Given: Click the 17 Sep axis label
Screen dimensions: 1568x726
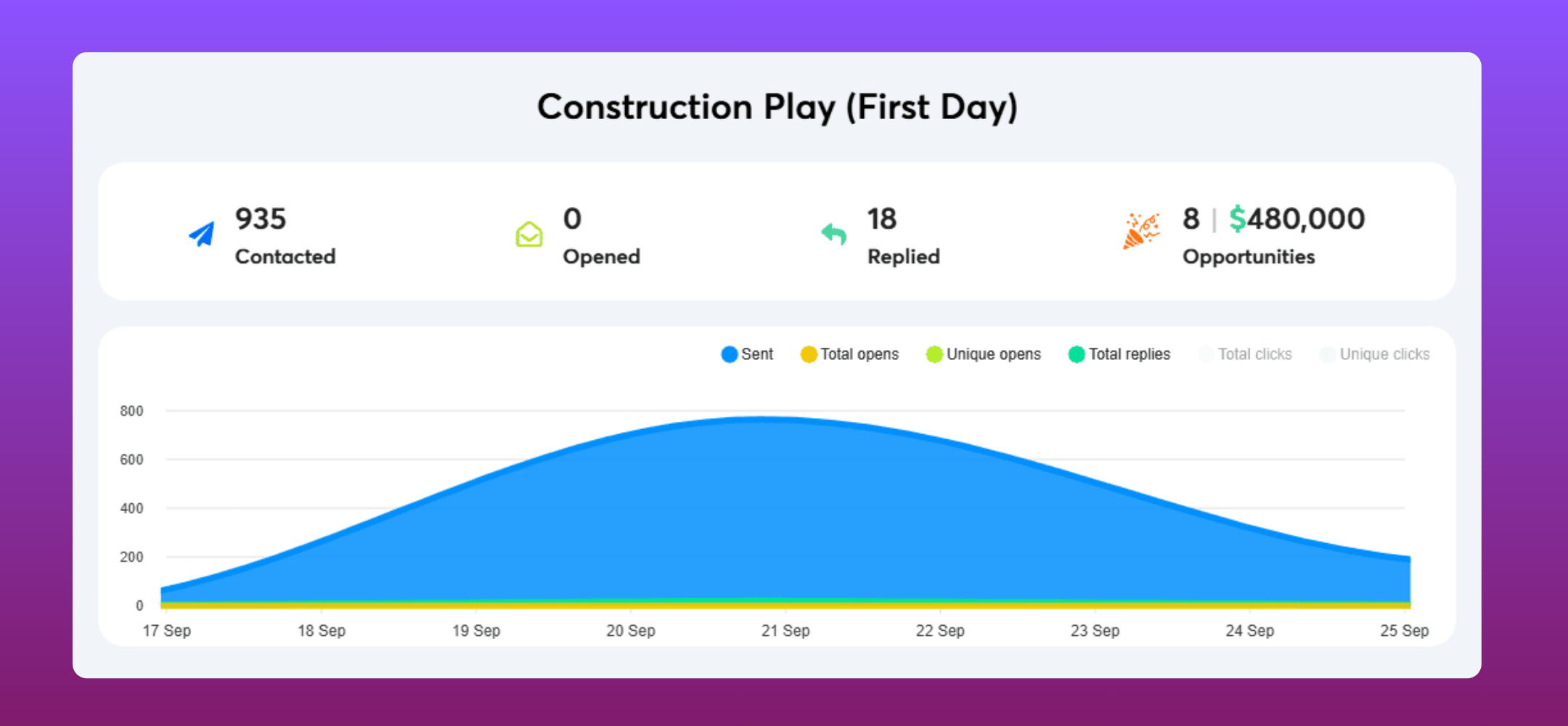Looking at the screenshot, I should point(167,630).
